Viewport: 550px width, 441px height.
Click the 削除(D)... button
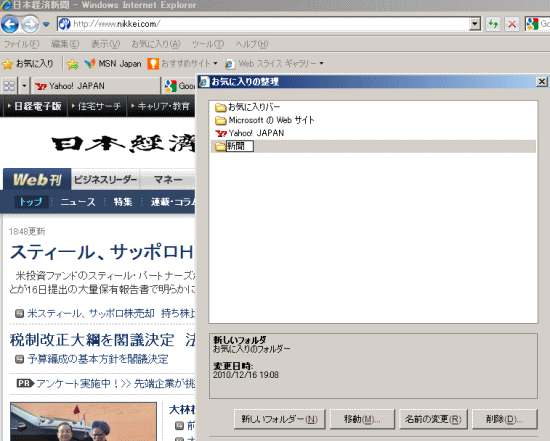505,419
